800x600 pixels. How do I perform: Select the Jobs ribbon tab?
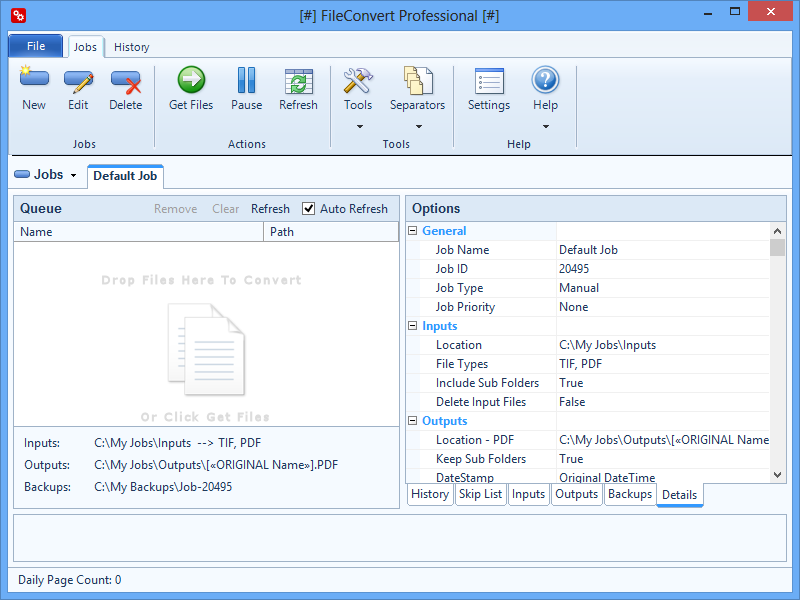(85, 47)
